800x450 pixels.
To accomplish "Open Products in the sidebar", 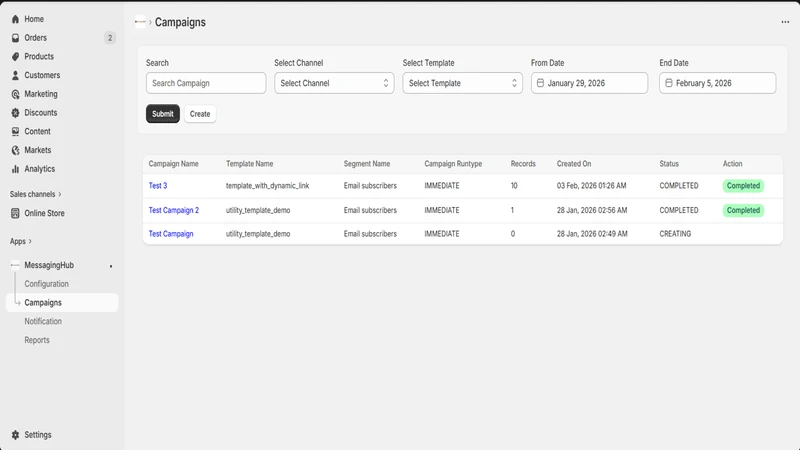I will (x=39, y=57).
